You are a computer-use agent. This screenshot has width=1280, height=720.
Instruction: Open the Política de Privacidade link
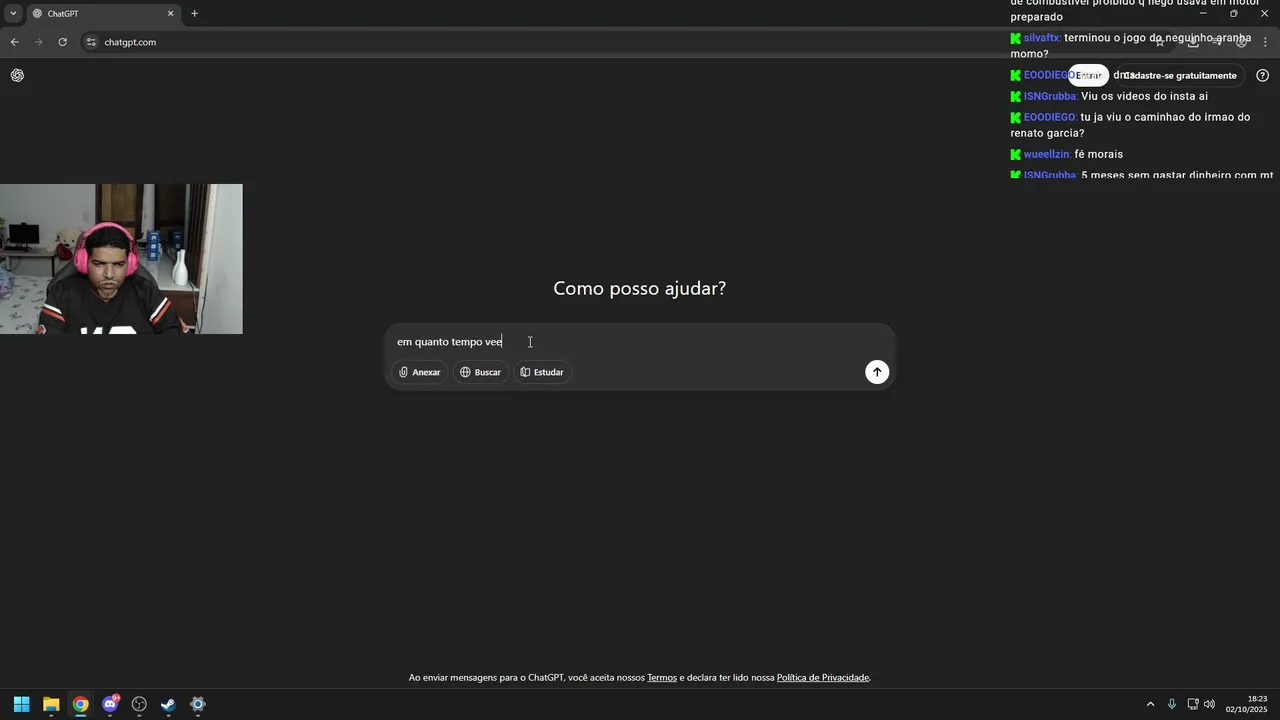click(x=823, y=678)
